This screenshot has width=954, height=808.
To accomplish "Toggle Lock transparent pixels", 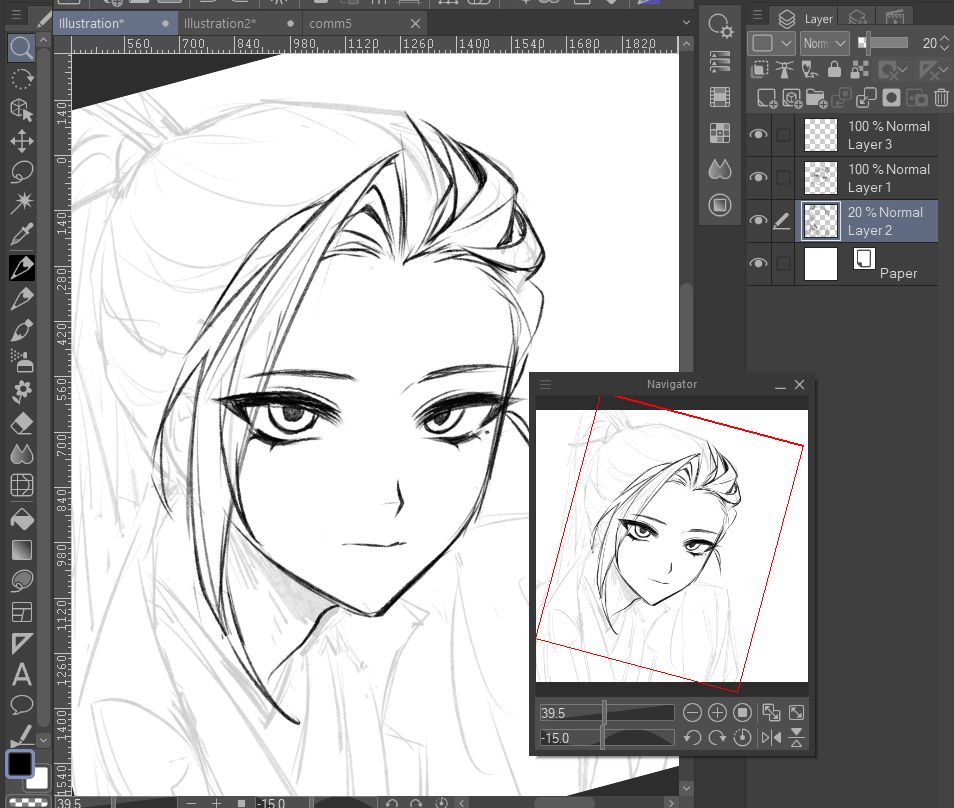I will (859, 70).
